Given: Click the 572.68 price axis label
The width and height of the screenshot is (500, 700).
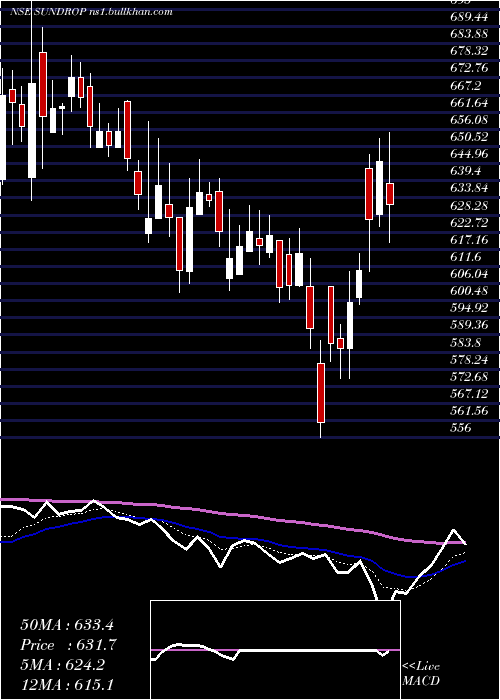Looking at the screenshot, I should click(469, 376).
